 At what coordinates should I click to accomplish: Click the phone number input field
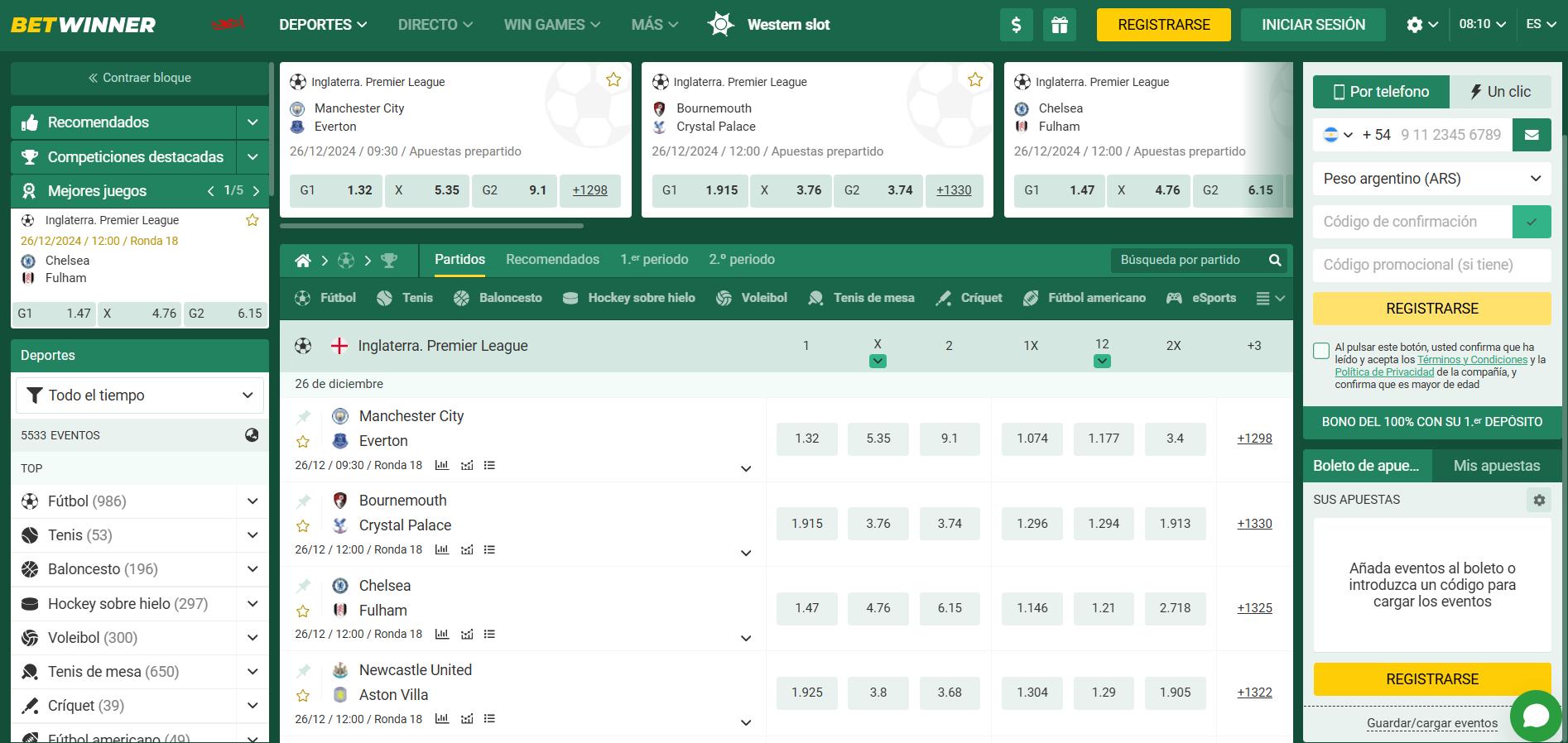(1450, 135)
